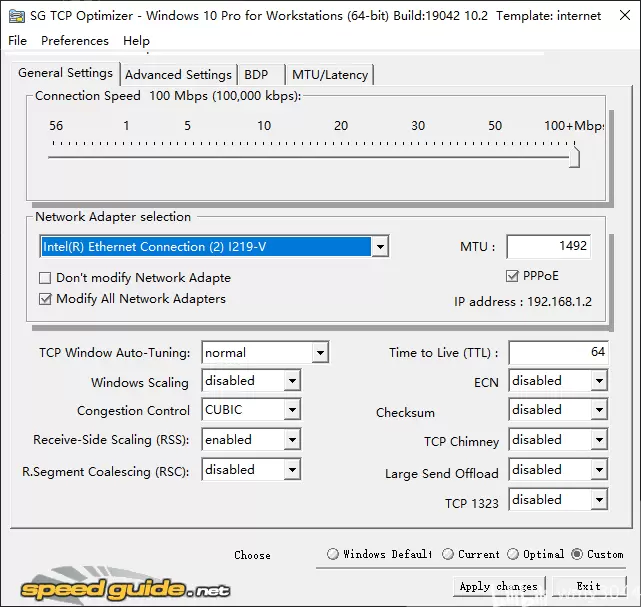The height and width of the screenshot is (607, 641).
Task: Click the Exit button
Action: (589, 586)
